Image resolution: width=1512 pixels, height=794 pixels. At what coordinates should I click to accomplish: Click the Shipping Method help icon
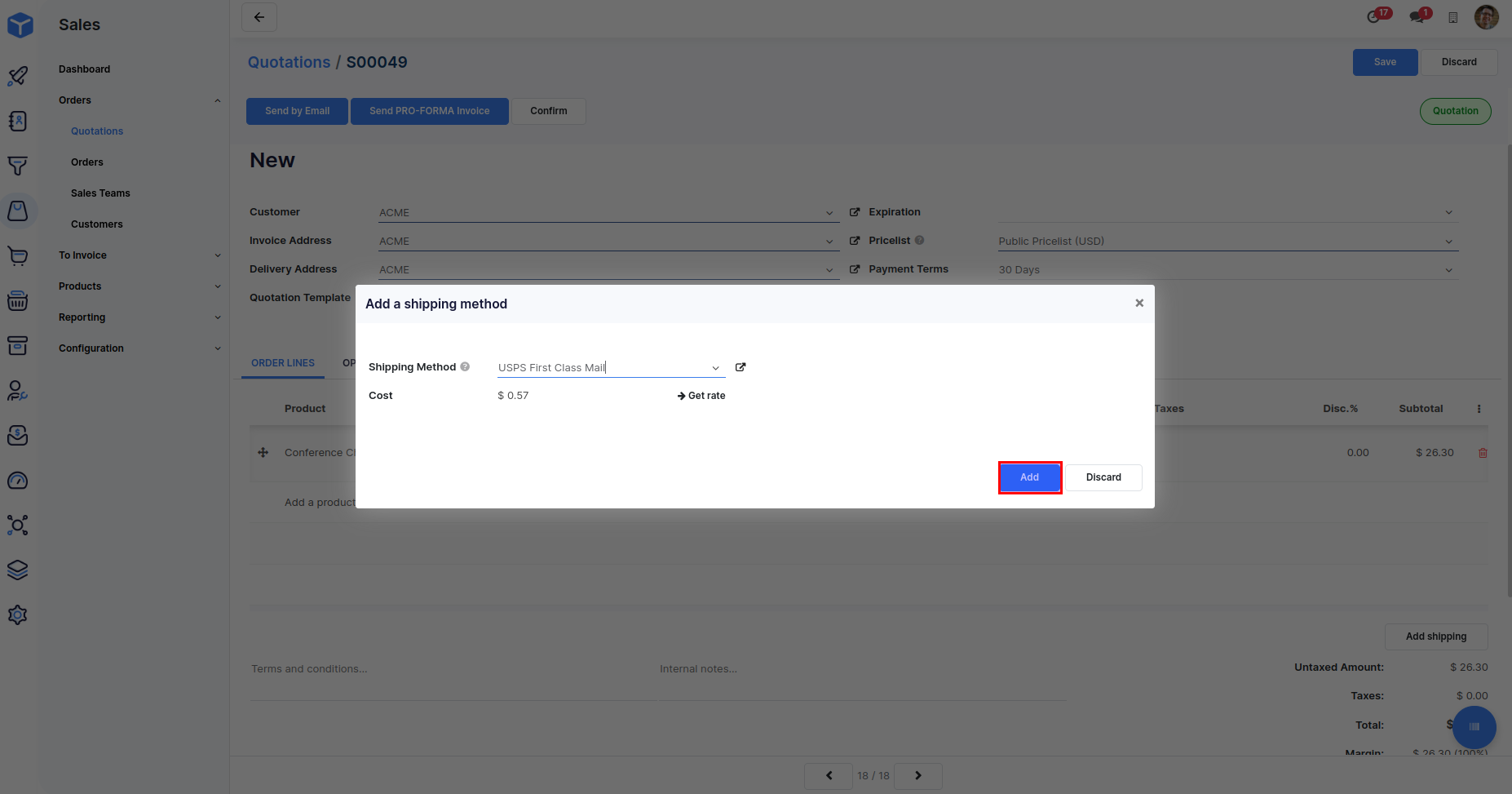(465, 367)
